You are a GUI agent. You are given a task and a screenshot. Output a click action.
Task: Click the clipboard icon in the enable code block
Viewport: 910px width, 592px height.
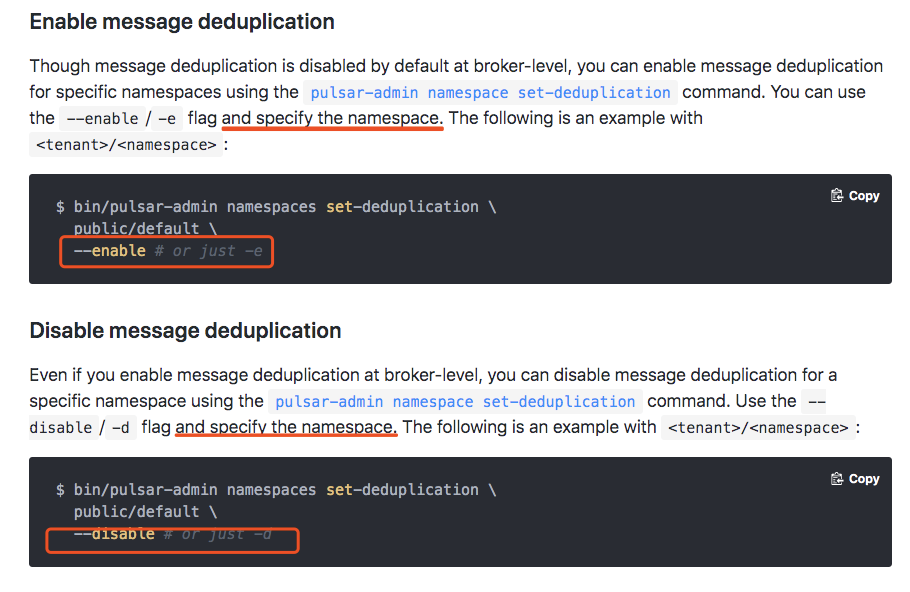coord(836,196)
